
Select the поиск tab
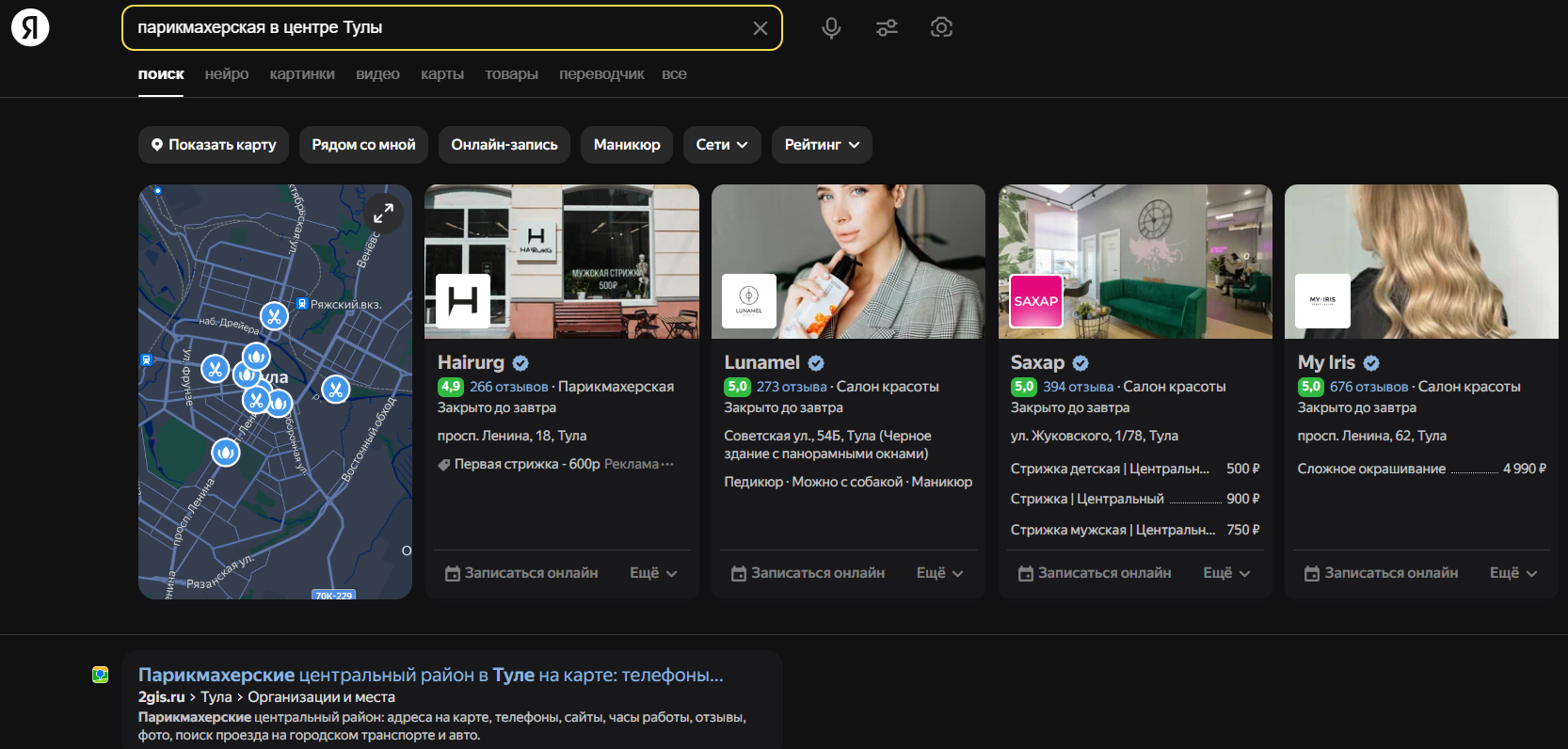click(161, 74)
